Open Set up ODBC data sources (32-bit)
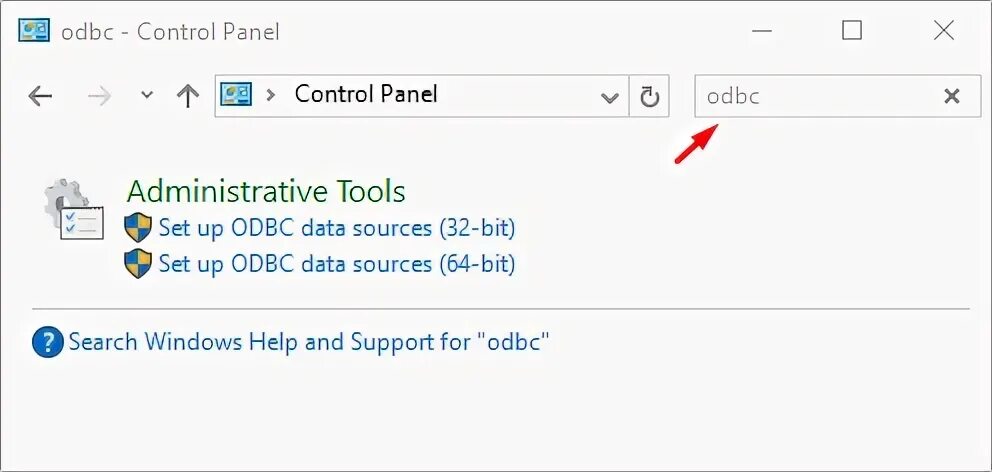Screen dimensions: 992x472 (x=337, y=228)
